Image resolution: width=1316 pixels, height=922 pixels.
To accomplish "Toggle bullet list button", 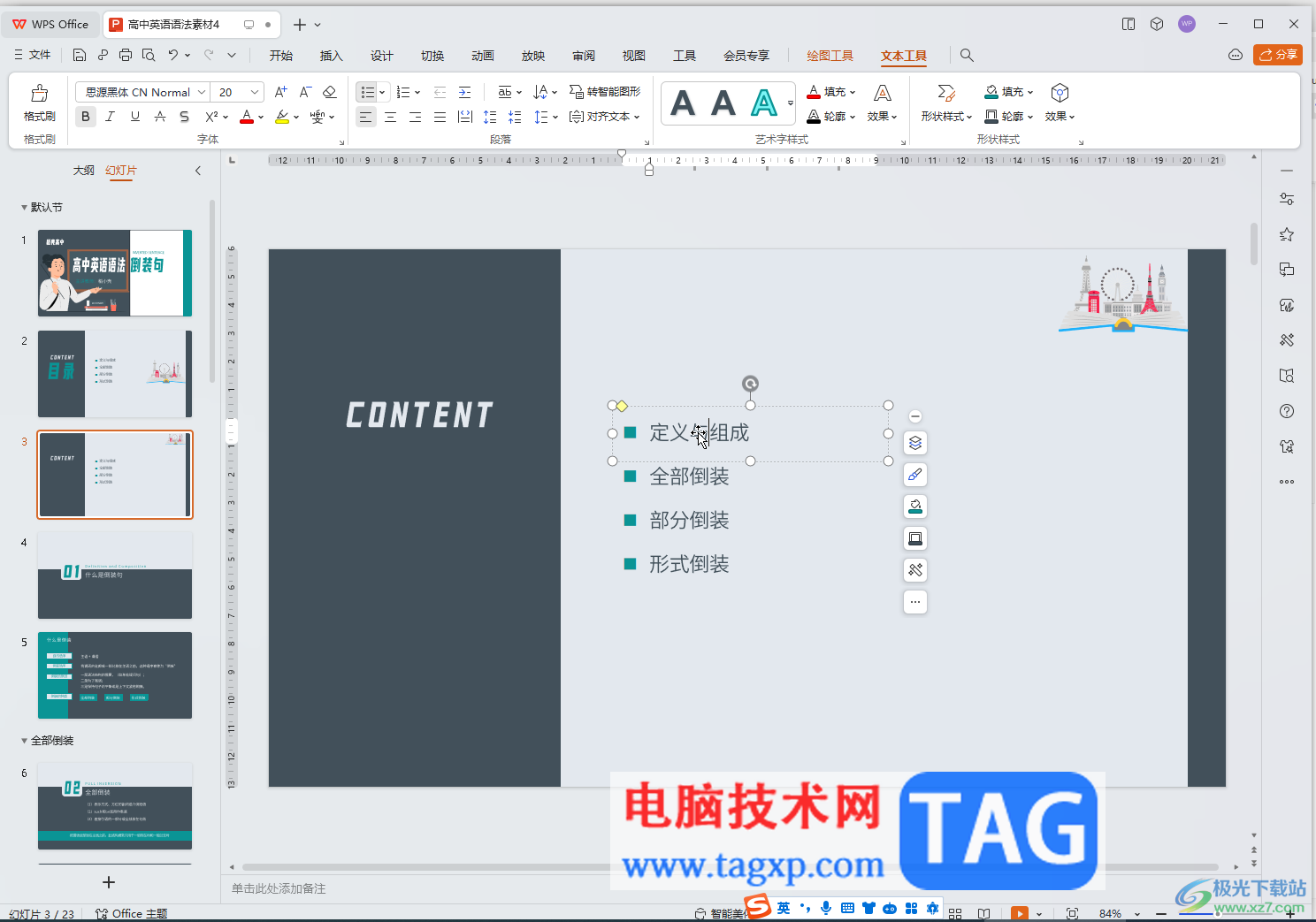I will click(x=367, y=92).
